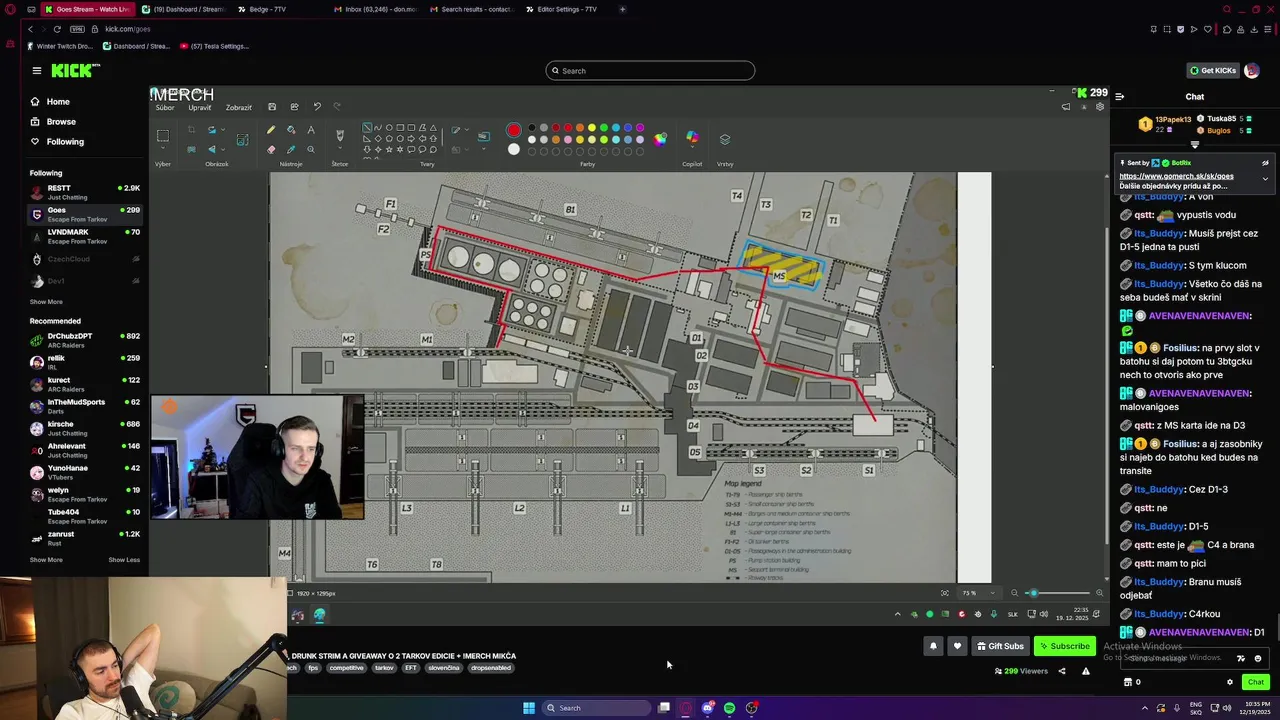
Task: Open the Kick sidebar hamburger menu
Action: 37,70
